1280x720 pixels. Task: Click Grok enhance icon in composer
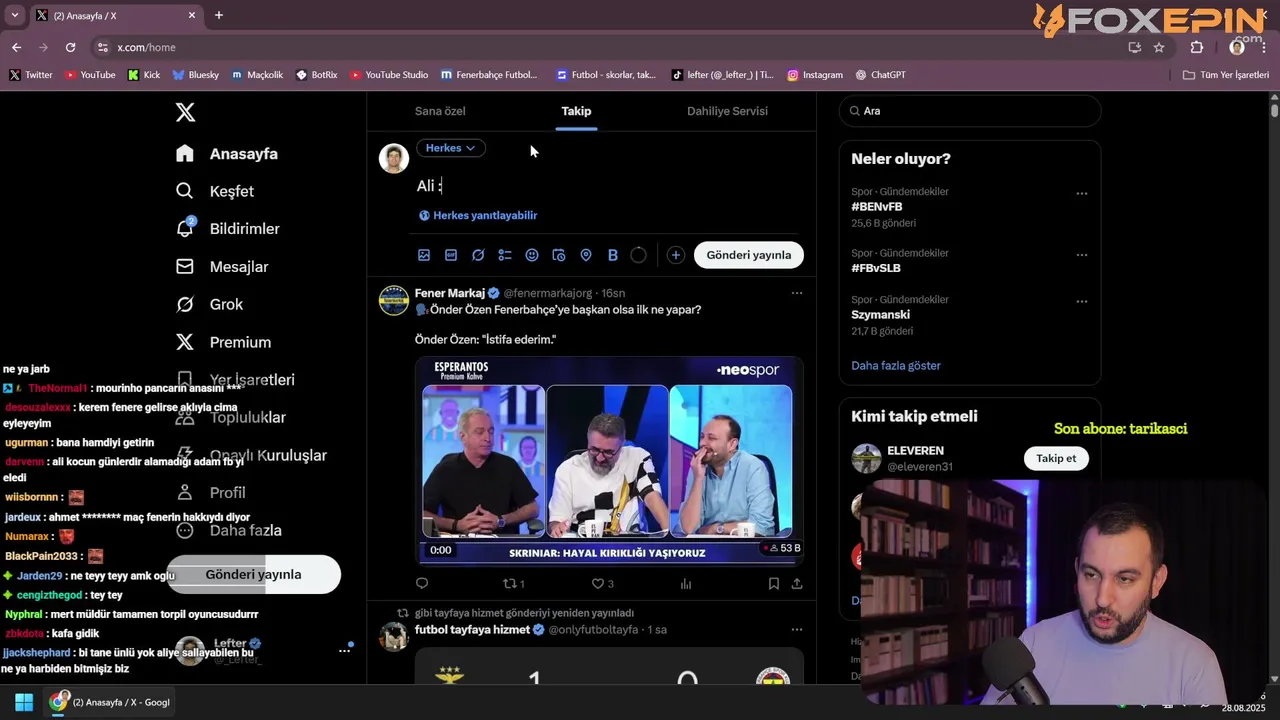click(x=478, y=255)
